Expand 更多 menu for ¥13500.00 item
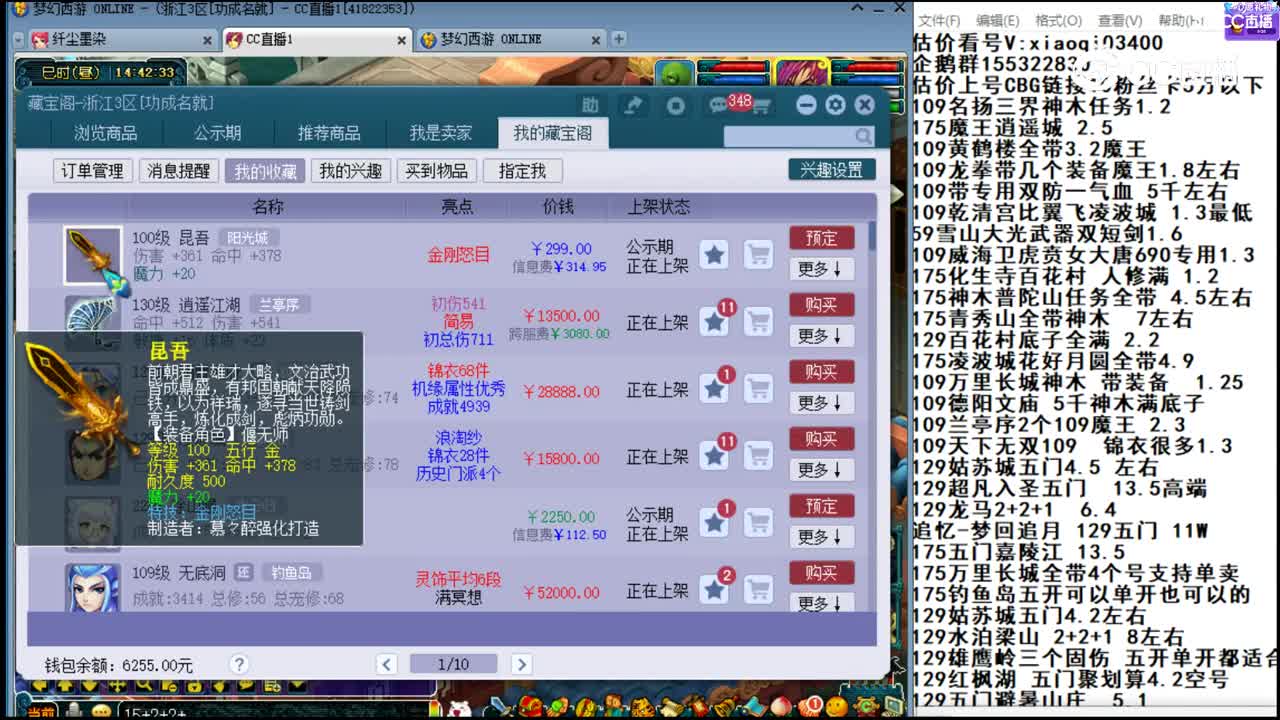Screen dimensions: 1280x720 coord(821,336)
